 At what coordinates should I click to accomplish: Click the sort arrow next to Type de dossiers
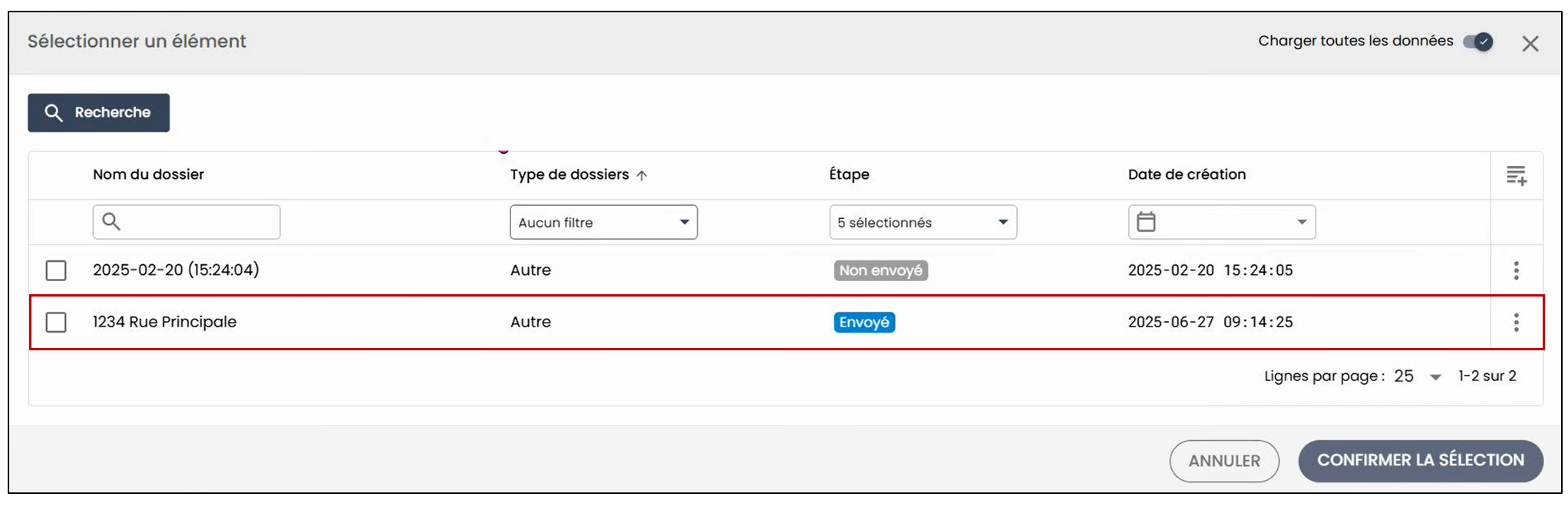(x=642, y=176)
